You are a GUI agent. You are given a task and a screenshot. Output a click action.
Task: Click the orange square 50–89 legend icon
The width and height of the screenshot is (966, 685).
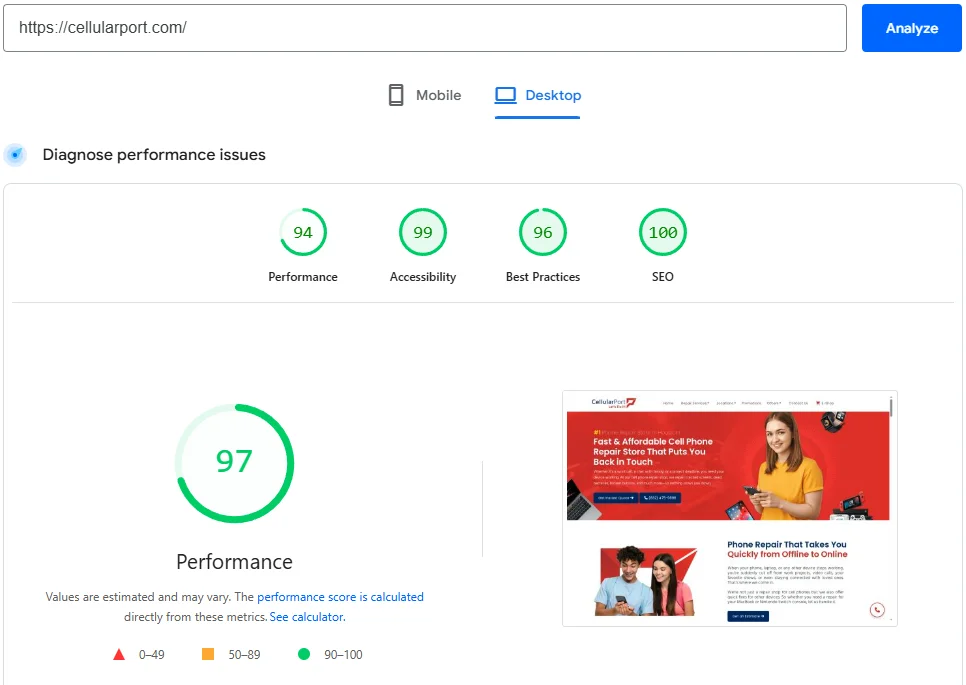pyautogui.click(x=208, y=655)
